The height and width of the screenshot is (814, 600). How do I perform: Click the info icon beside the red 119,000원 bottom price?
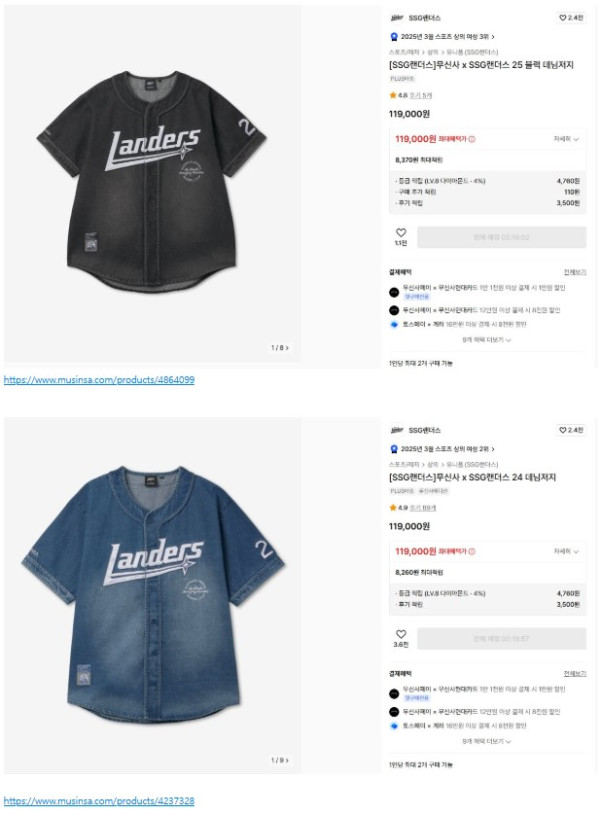click(472, 551)
